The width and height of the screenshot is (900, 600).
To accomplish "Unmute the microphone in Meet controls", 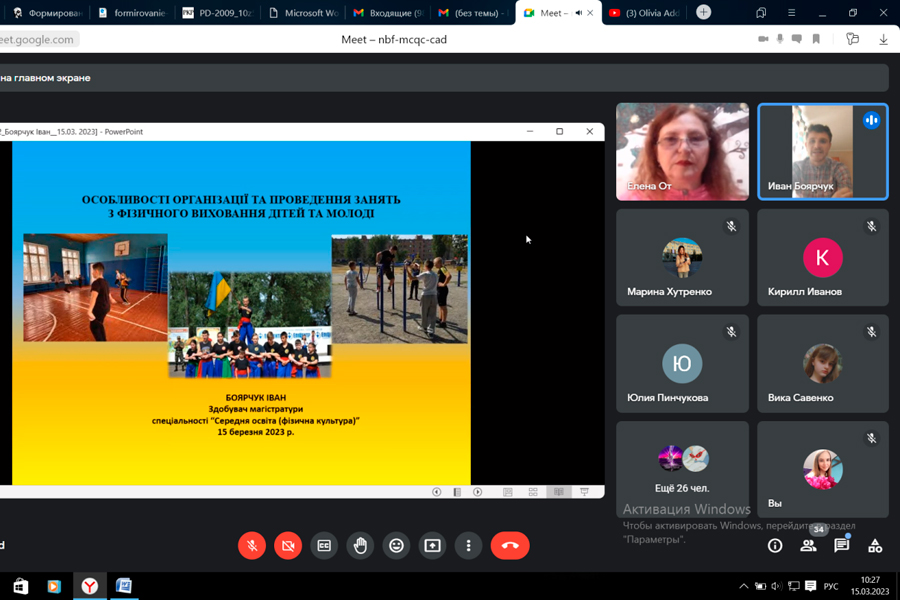I will (252, 545).
